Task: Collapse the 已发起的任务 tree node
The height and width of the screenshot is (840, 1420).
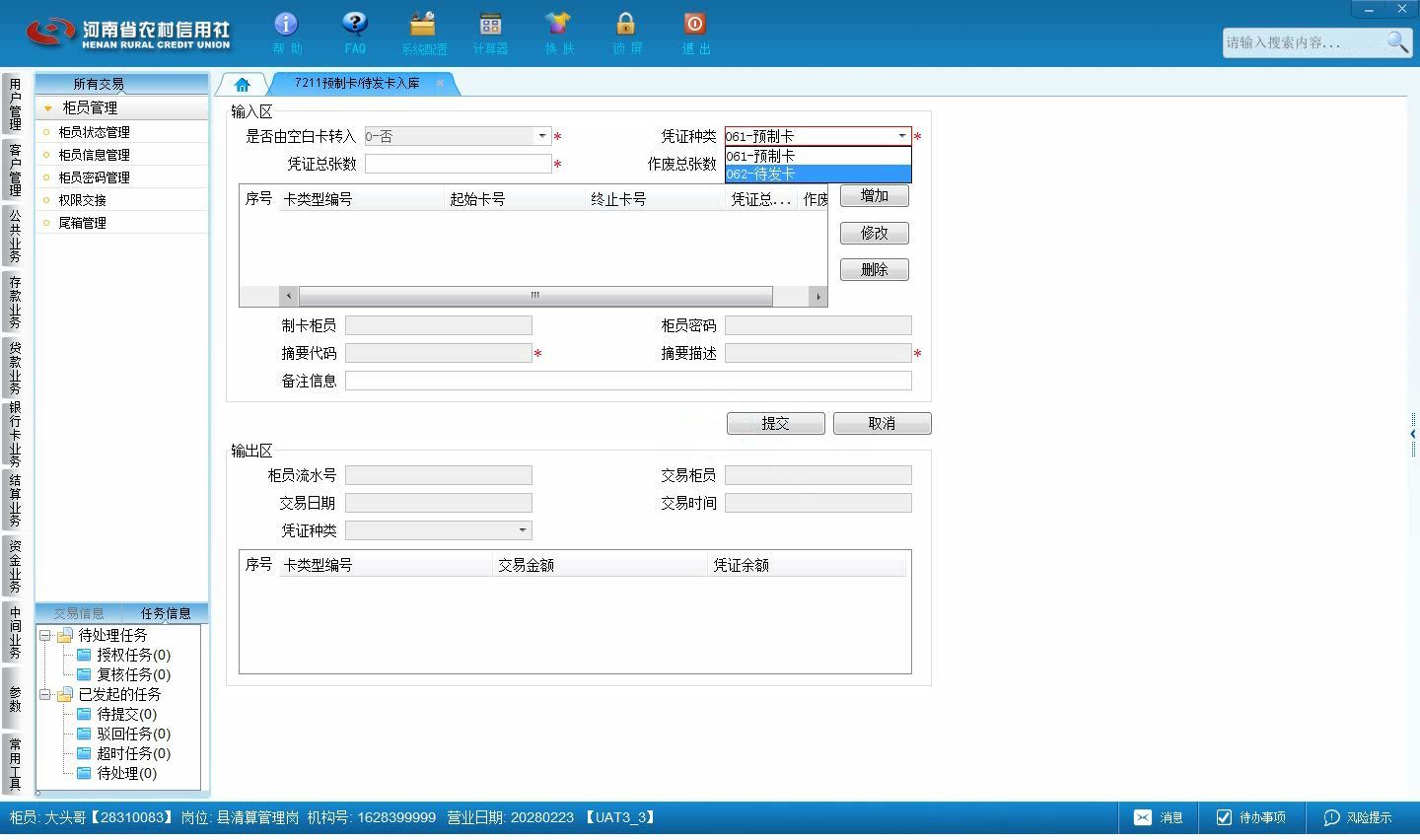Action: [44, 695]
